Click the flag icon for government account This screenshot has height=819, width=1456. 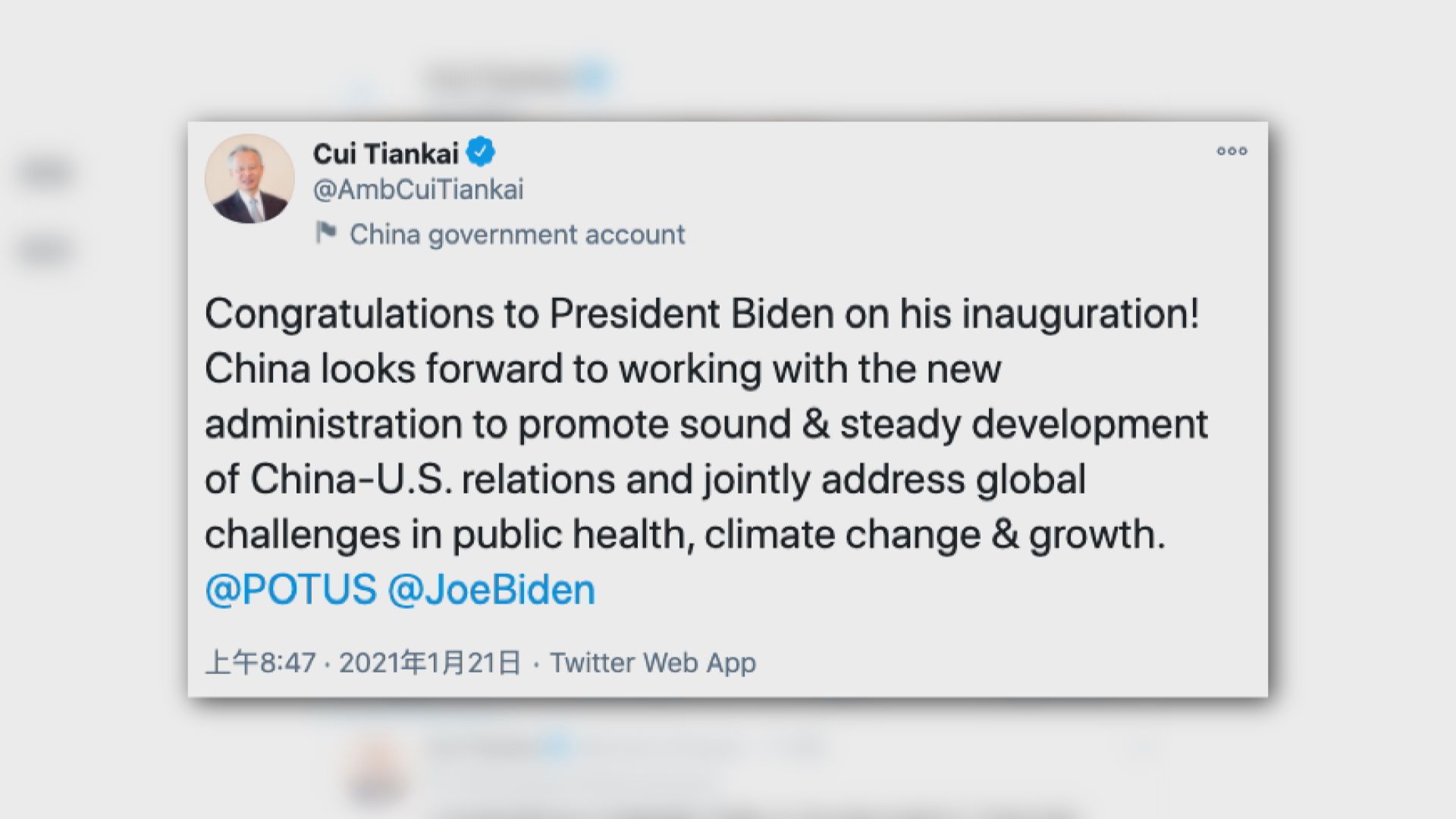point(326,233)
